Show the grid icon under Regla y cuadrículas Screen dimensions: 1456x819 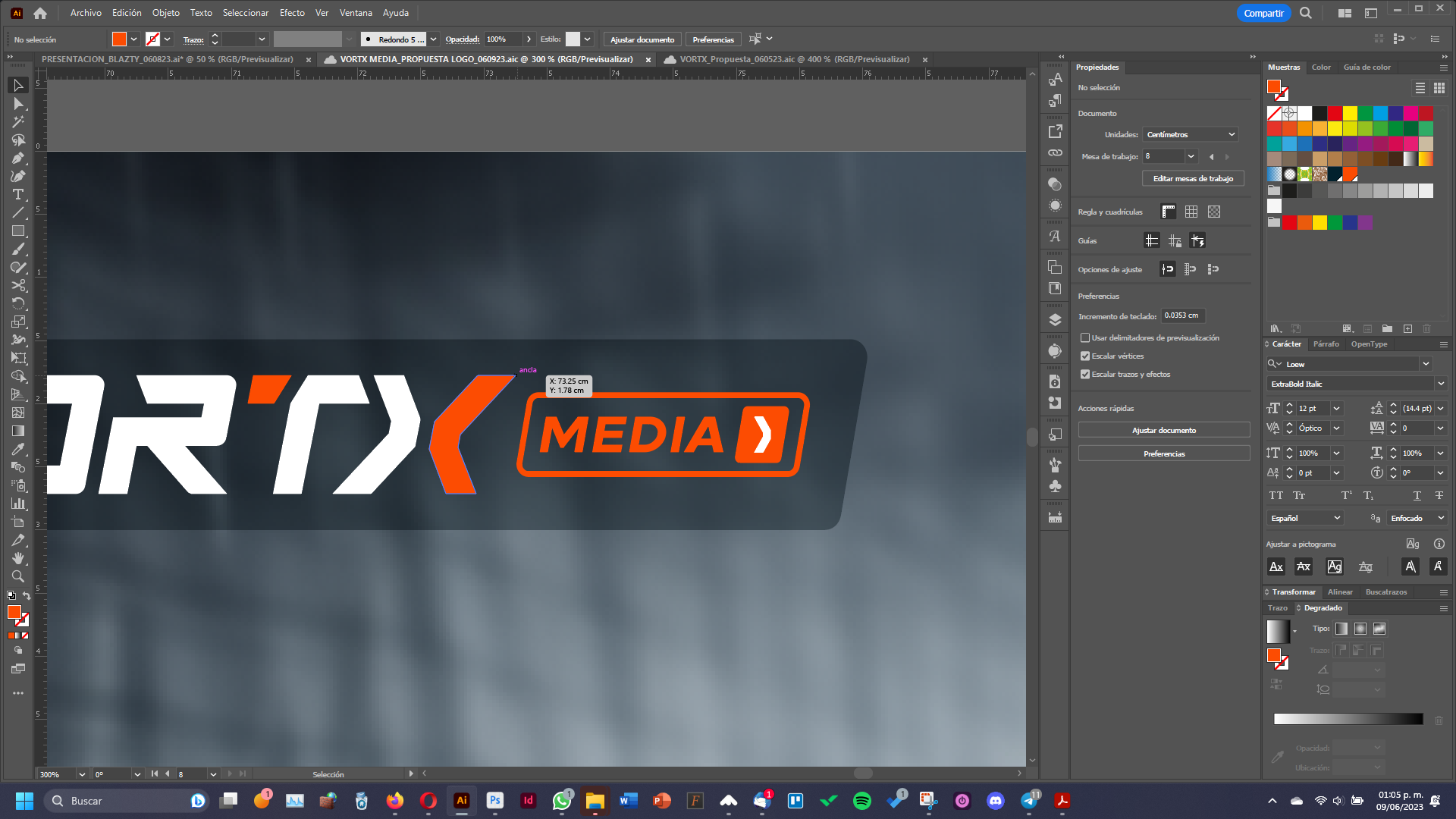[x=1191, y=212]
